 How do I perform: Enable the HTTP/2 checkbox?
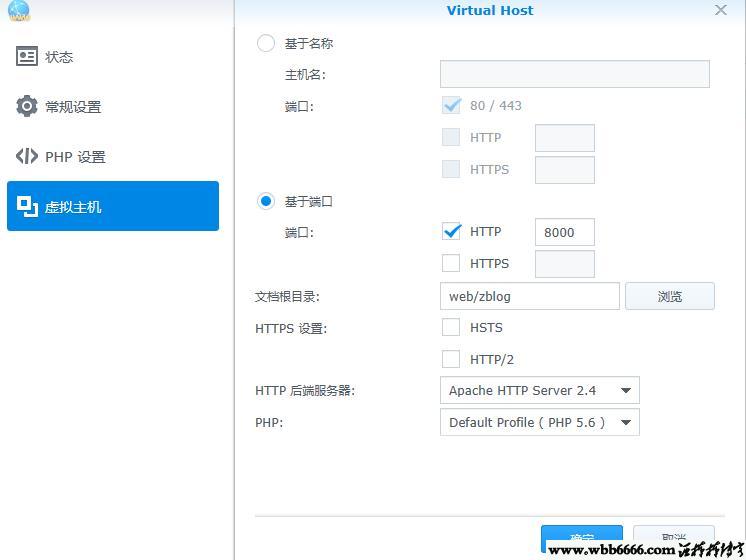pos(451,359)
